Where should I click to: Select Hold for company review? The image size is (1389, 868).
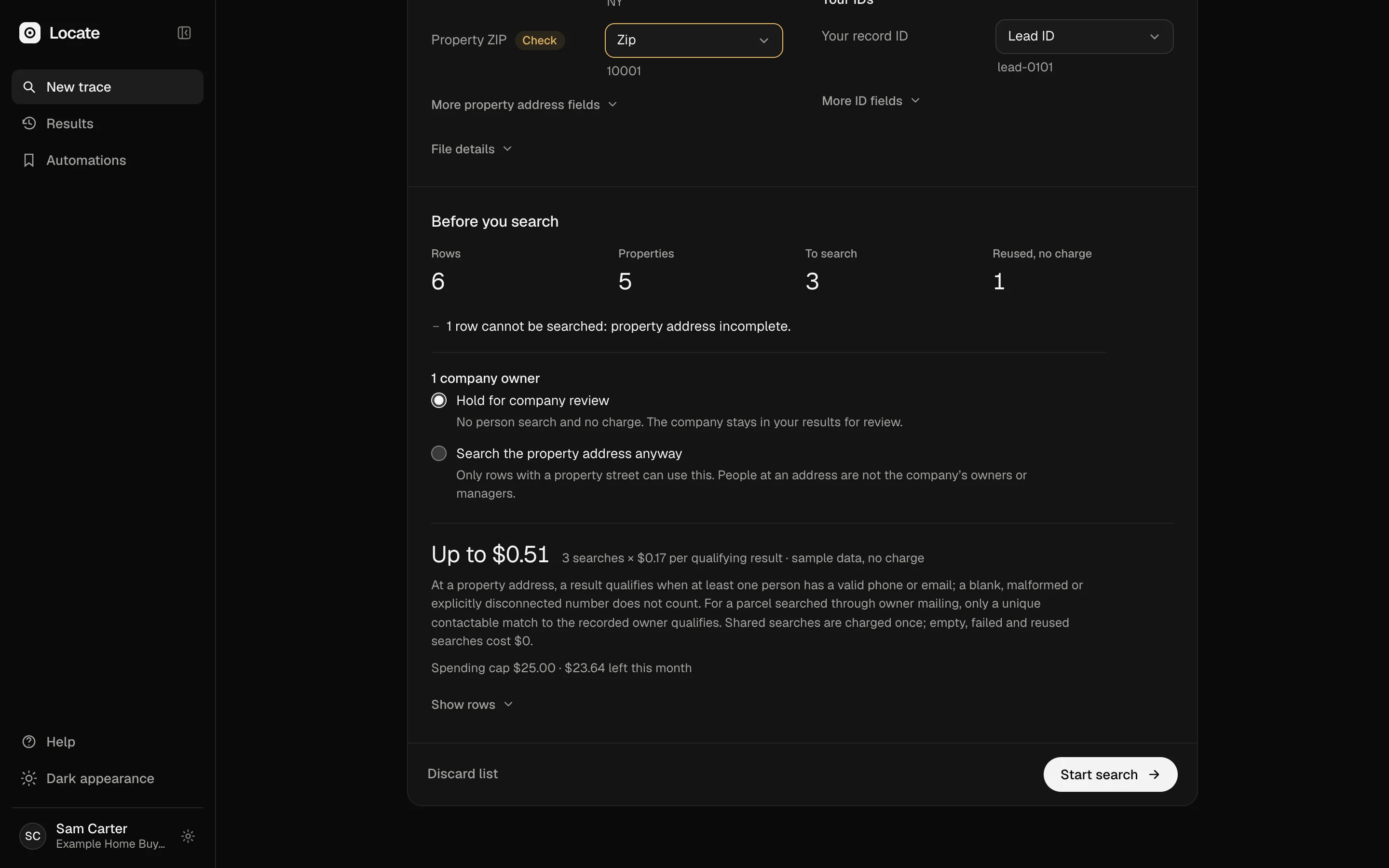pyautogui.click(x=439, y=400)
